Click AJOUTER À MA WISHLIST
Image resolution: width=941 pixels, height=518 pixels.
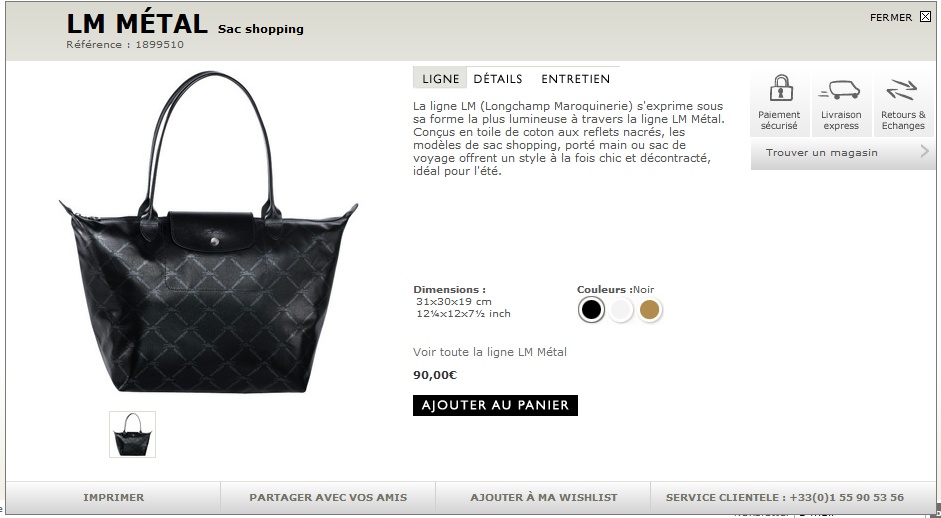543,497
